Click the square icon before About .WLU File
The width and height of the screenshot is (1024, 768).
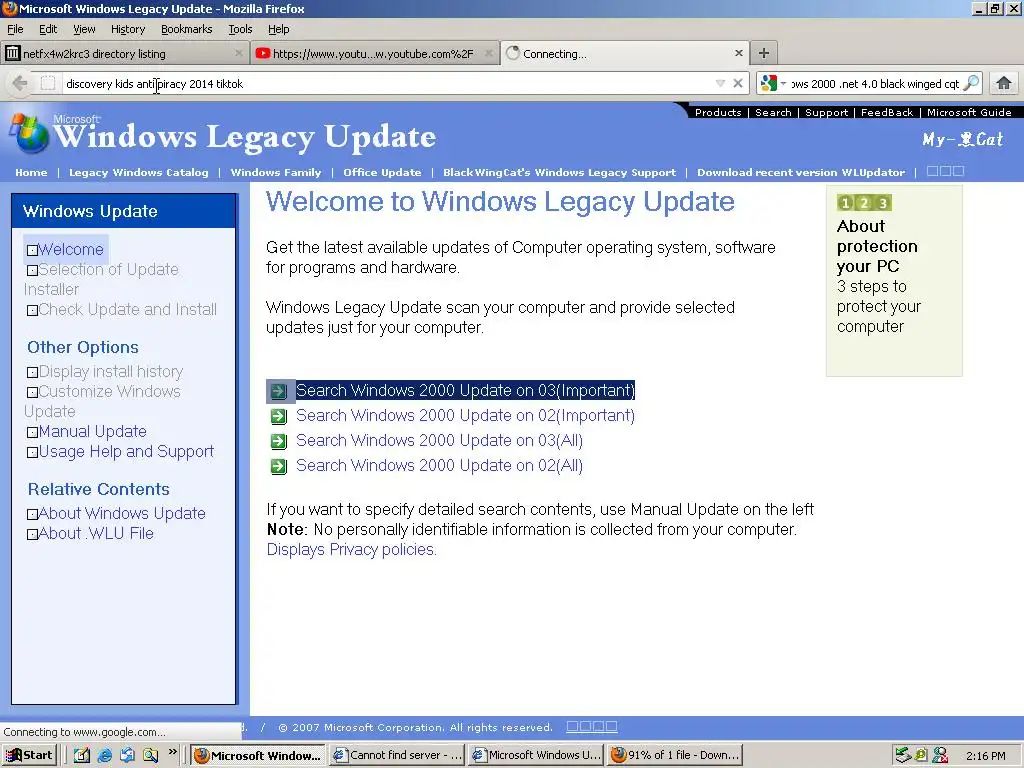[32, 534]
